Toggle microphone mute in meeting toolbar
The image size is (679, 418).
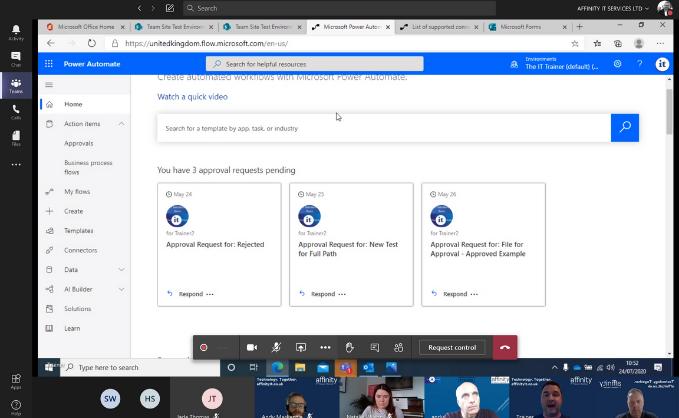276,347
